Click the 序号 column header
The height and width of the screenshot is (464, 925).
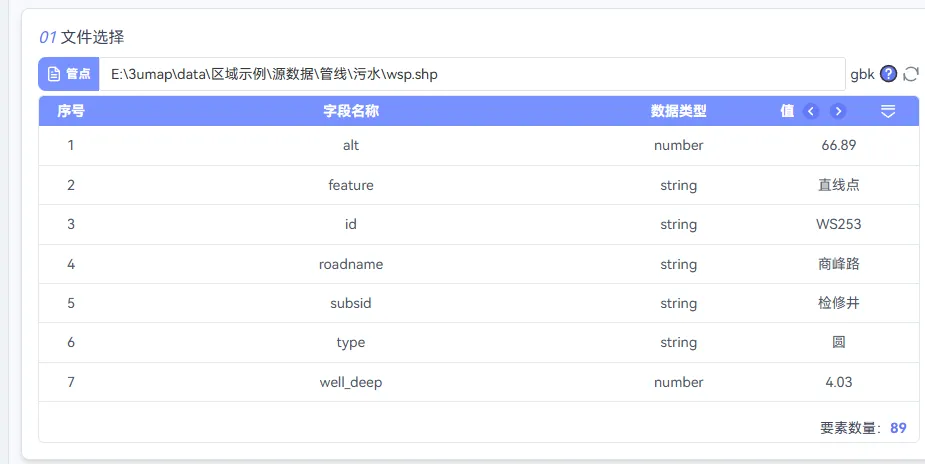point(71,111)
